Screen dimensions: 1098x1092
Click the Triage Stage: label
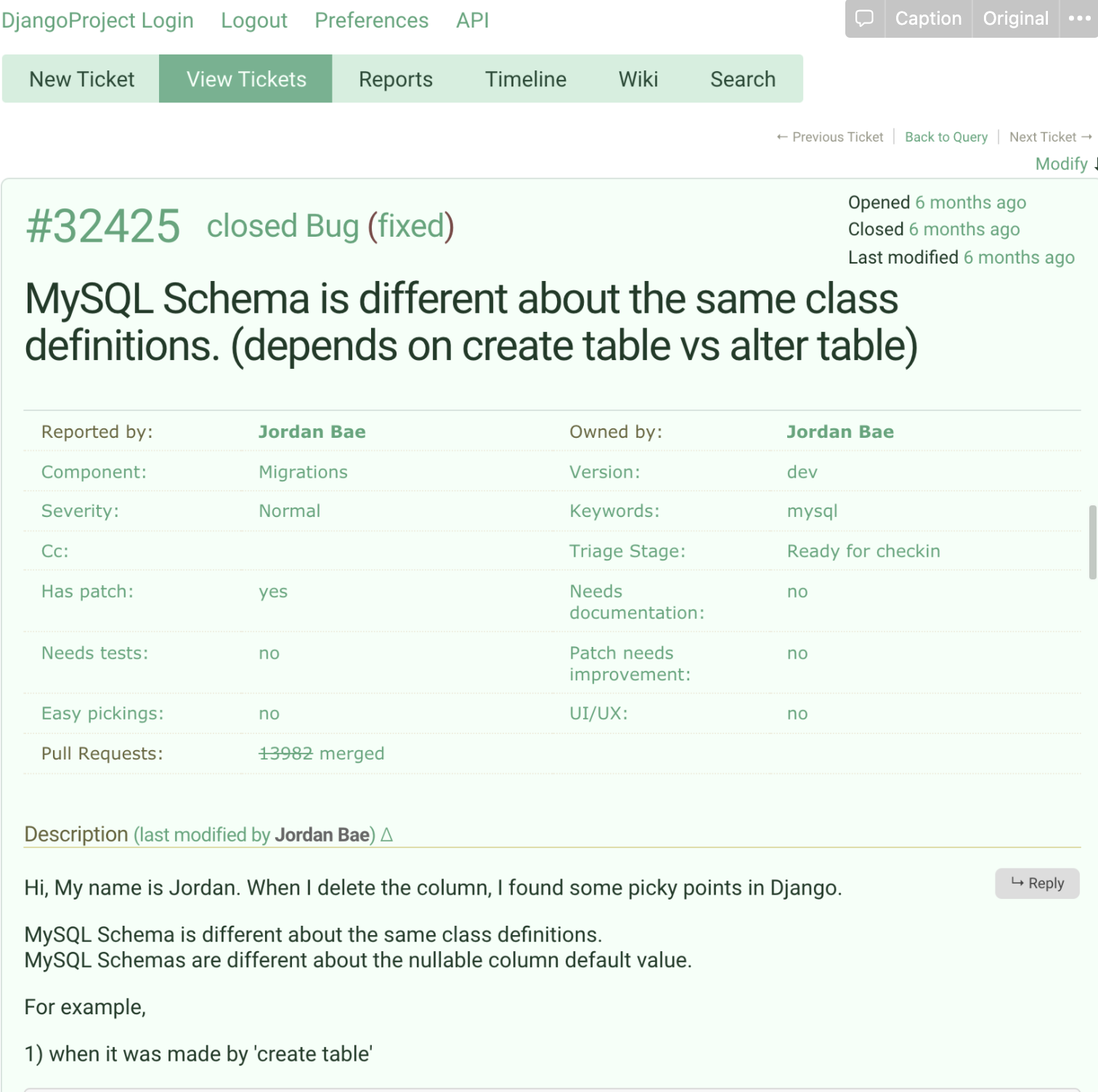coord(627,551)
